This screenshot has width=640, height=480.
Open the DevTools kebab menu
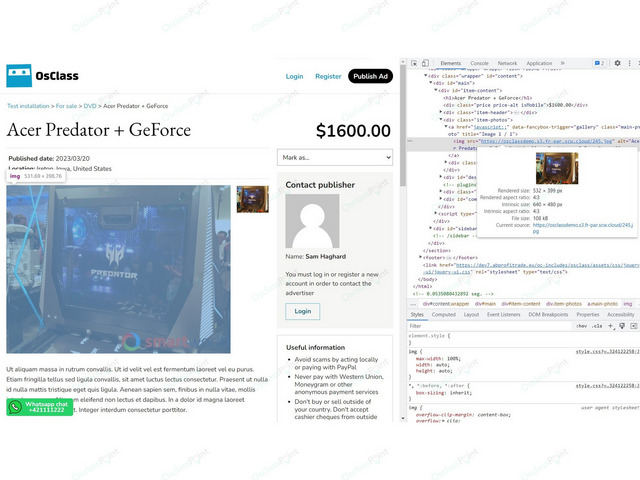tap(629, 63)
